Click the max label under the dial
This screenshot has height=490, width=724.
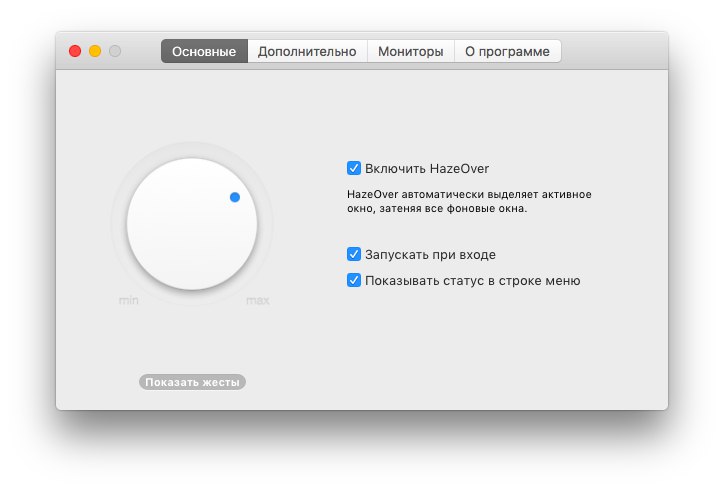(258, 301)
